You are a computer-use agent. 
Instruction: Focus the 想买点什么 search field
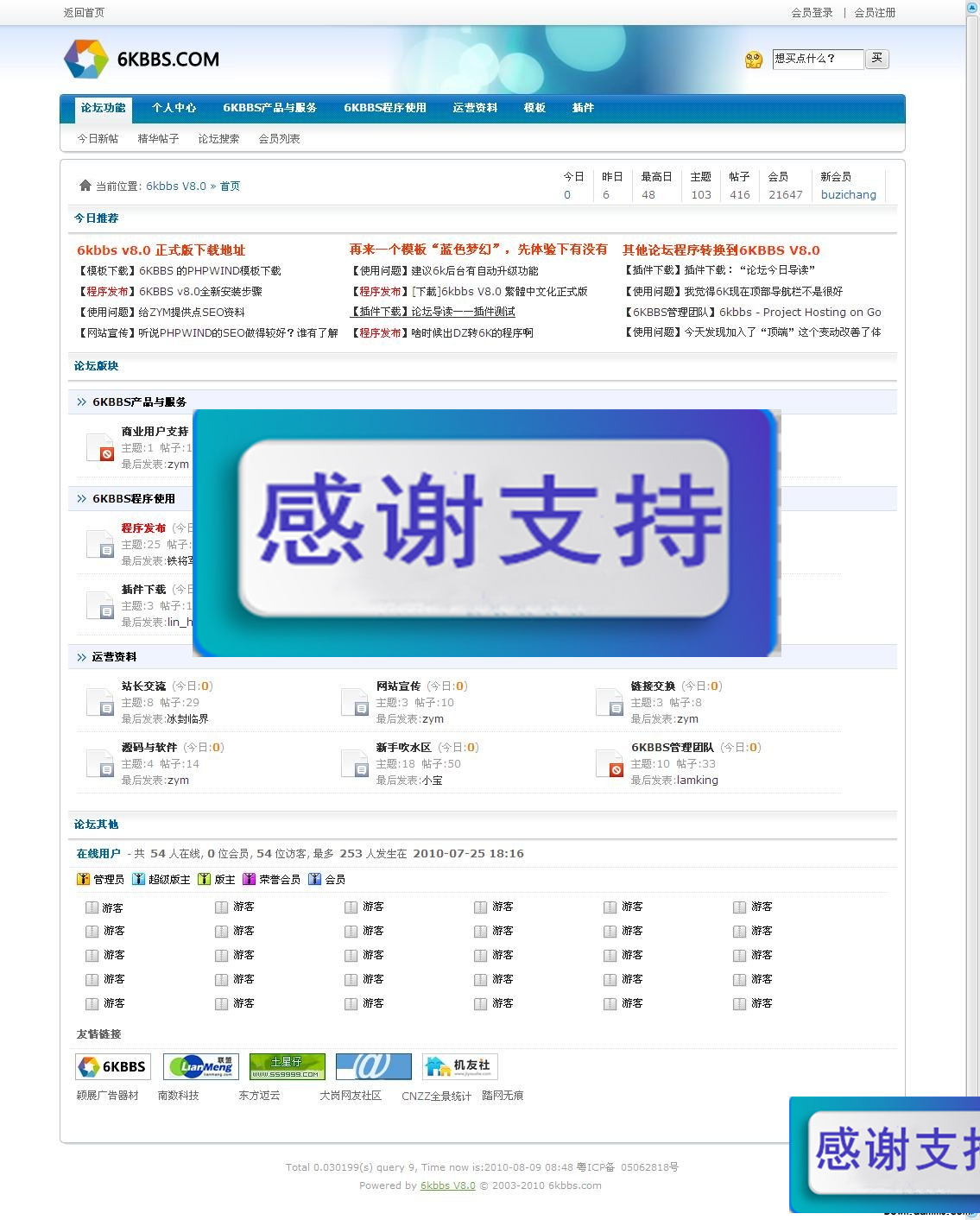[818, 59]
